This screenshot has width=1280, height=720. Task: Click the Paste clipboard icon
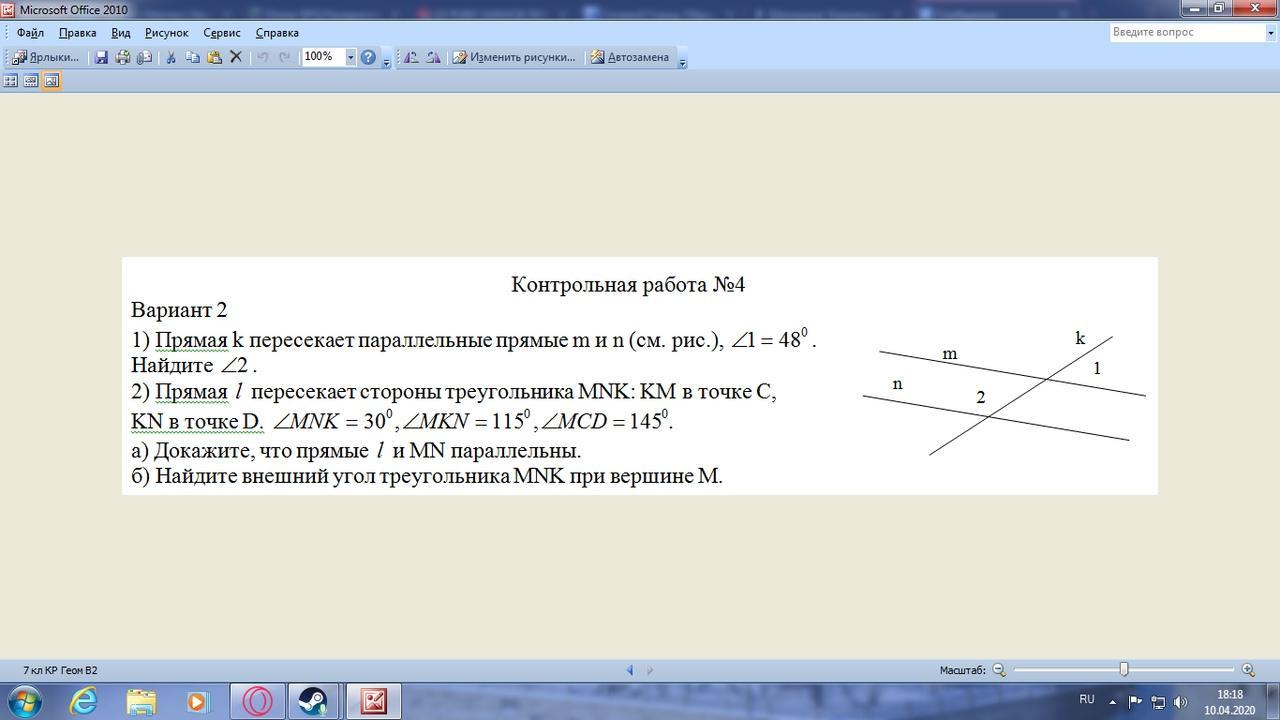[x=214, y=57]
